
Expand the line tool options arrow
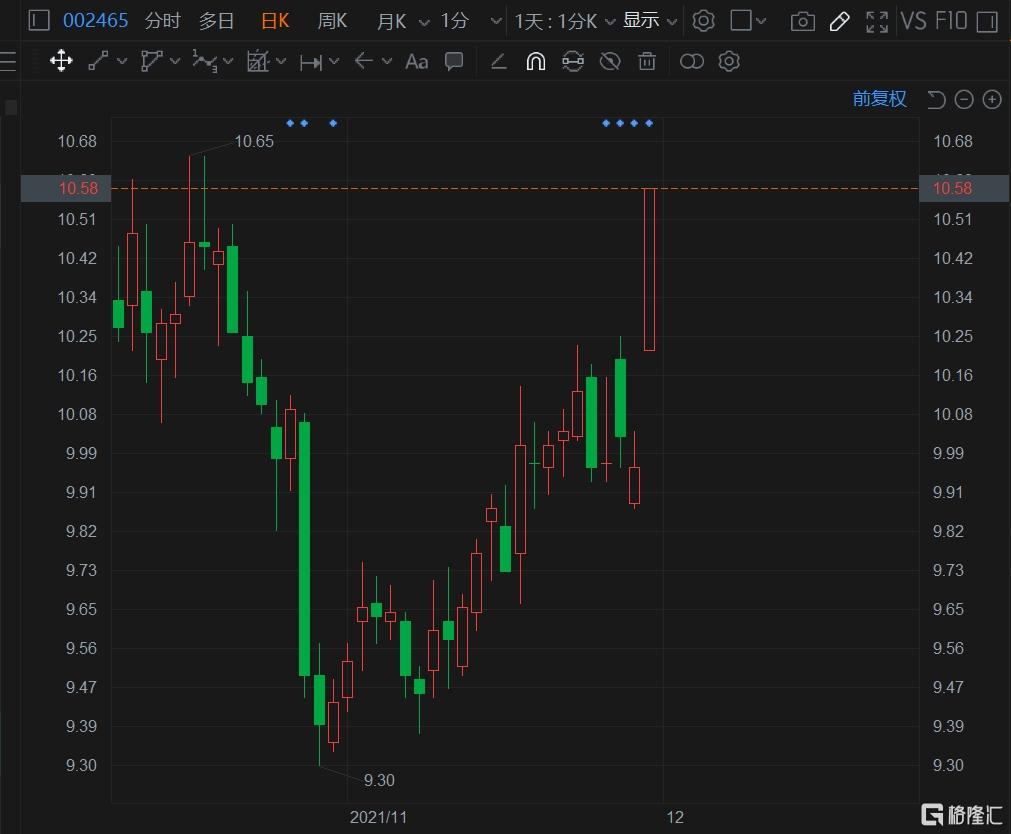122,61
